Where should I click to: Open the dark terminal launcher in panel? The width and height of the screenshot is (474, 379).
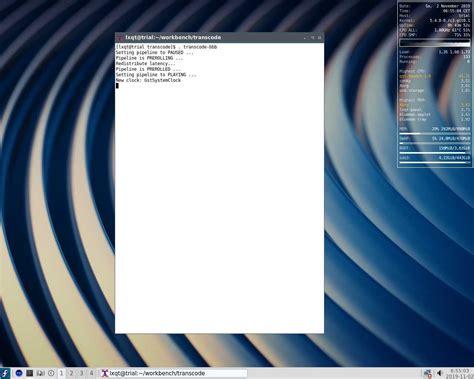click(30, 373)
